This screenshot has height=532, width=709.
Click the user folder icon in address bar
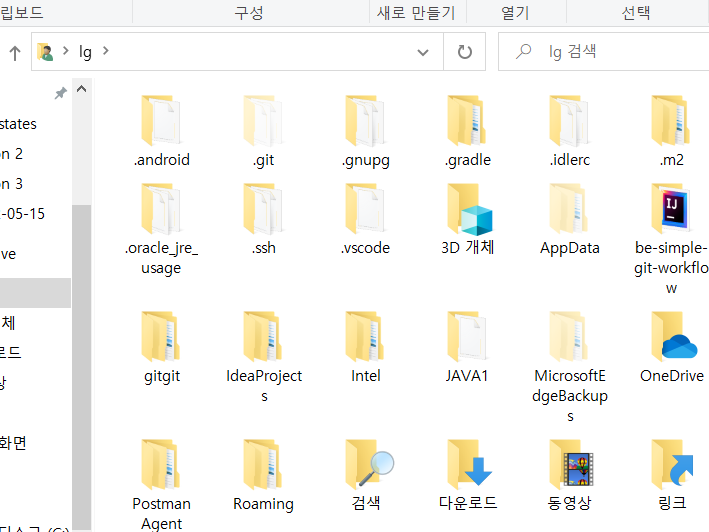click(45, 52)
